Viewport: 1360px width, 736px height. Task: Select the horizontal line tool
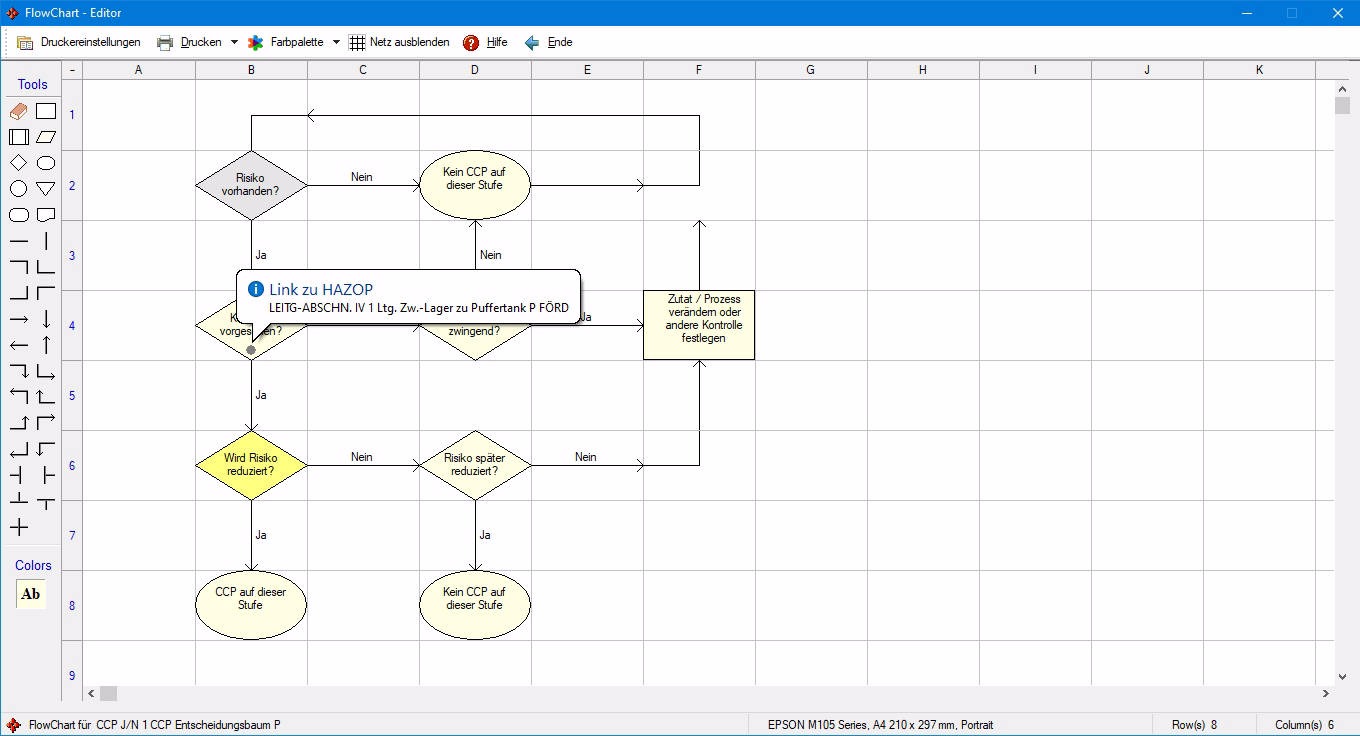(19, 241)
